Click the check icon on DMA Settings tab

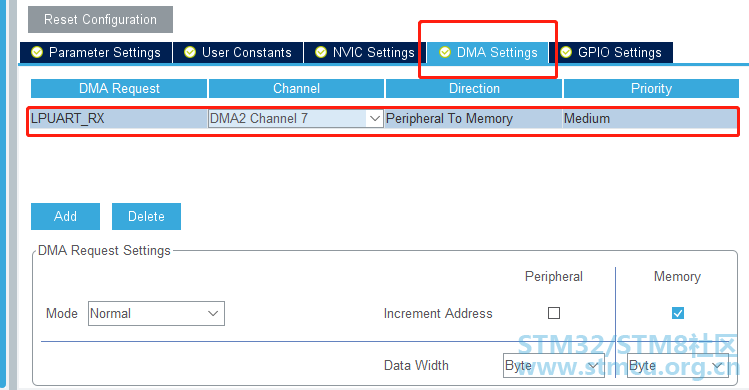click(445, 52)
